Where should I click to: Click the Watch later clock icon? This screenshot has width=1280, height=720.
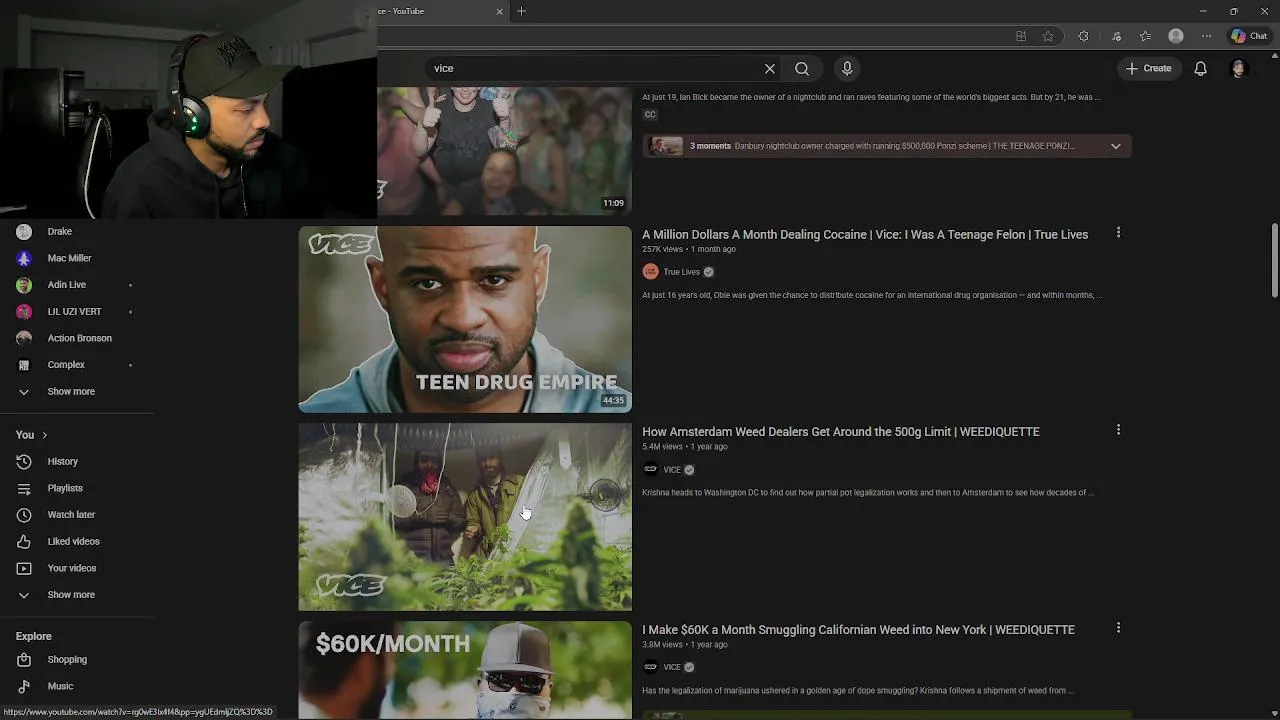pos(24,514)
